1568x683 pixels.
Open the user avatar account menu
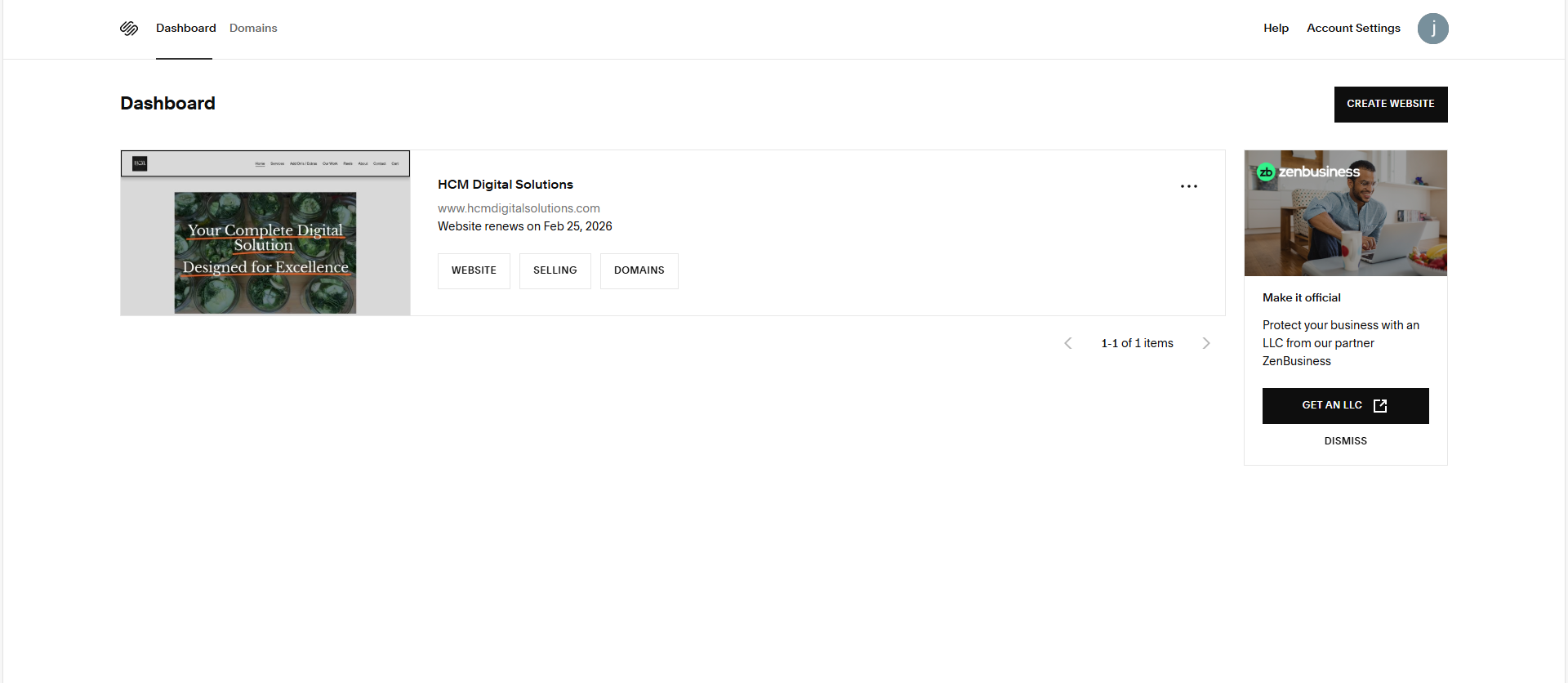(x=1432, y=29)
